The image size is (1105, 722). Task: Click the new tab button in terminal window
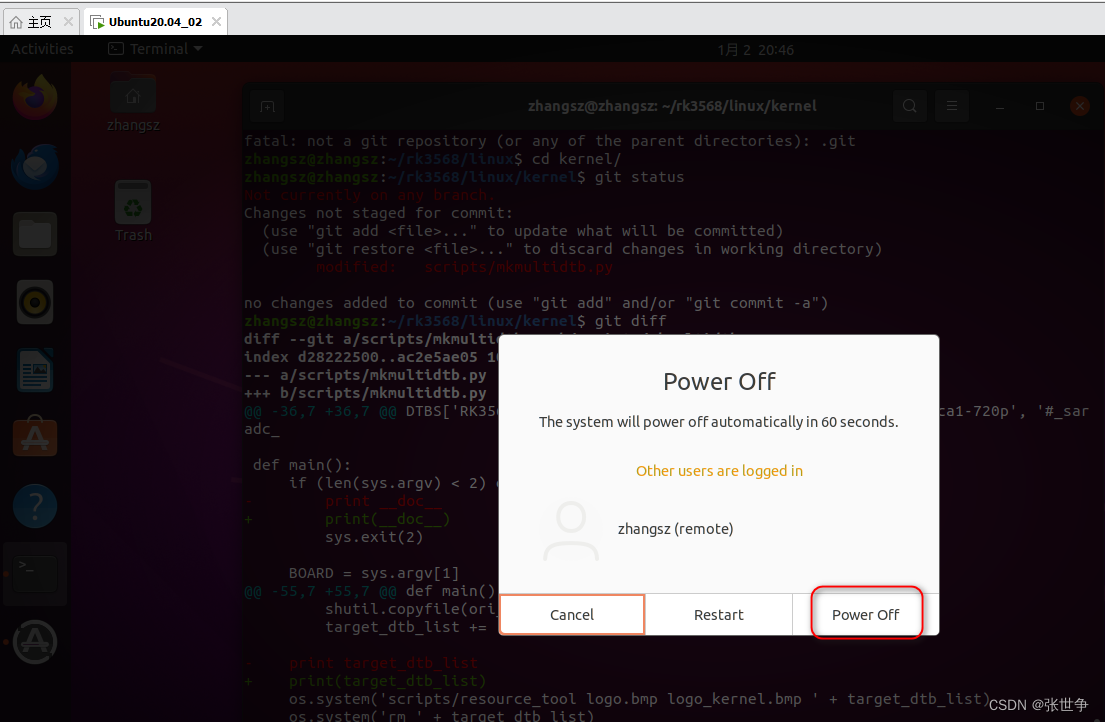[x=268, y=106]
